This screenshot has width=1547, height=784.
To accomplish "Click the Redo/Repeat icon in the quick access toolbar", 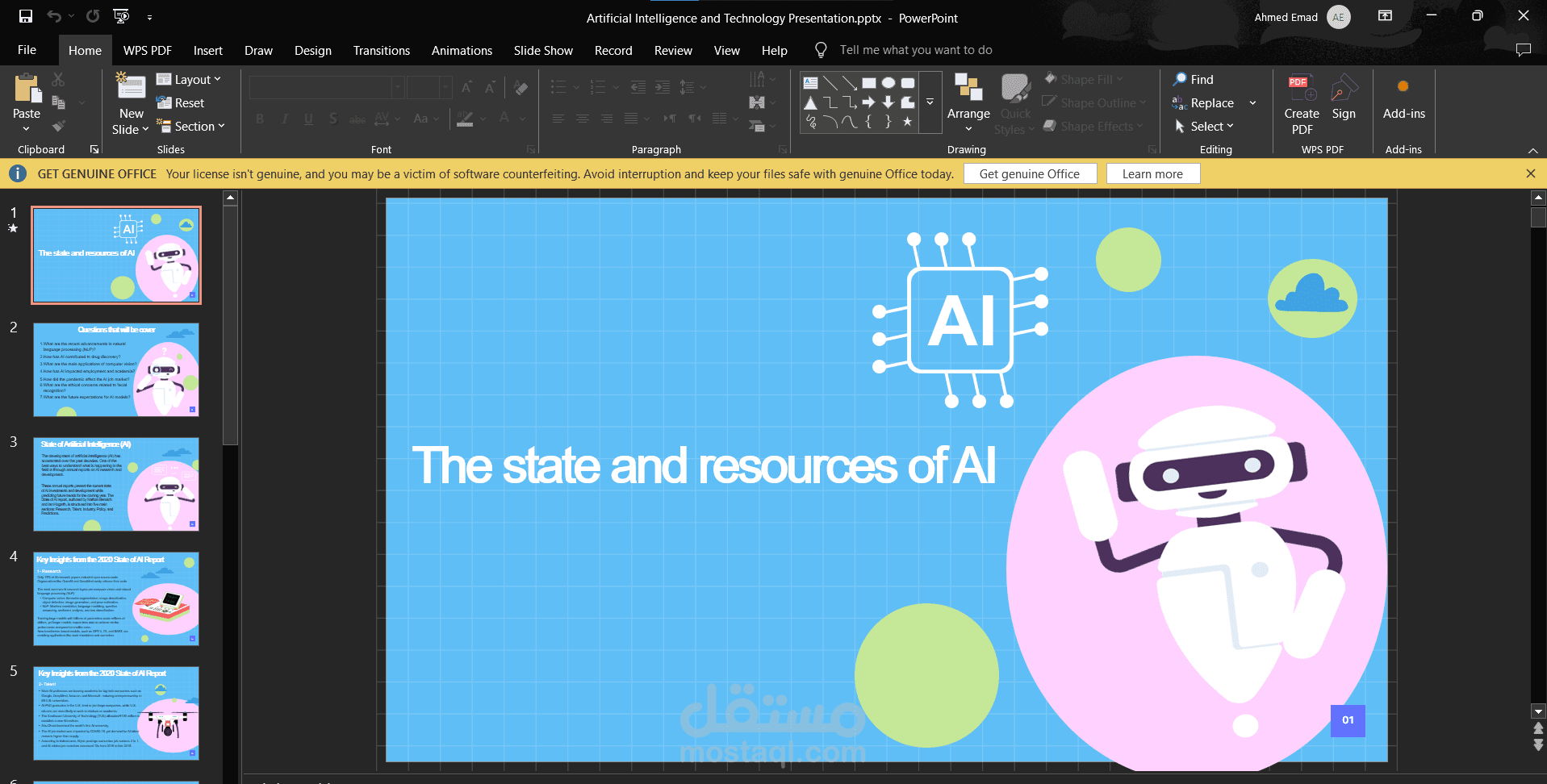I will pos(93,16).
